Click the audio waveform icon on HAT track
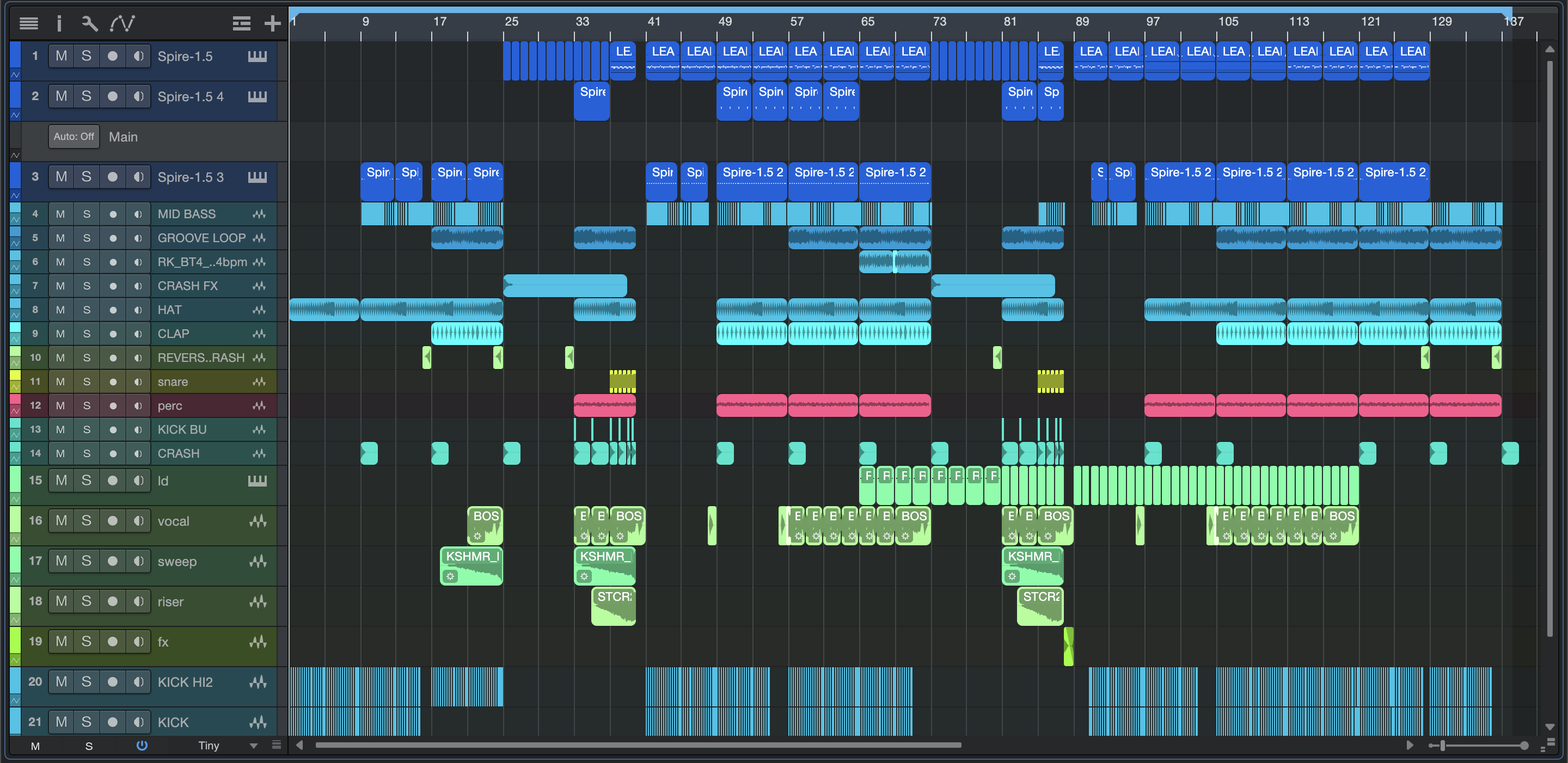Image resolution: width=1568 pixels, height=763 pixels. pos(259,310)
